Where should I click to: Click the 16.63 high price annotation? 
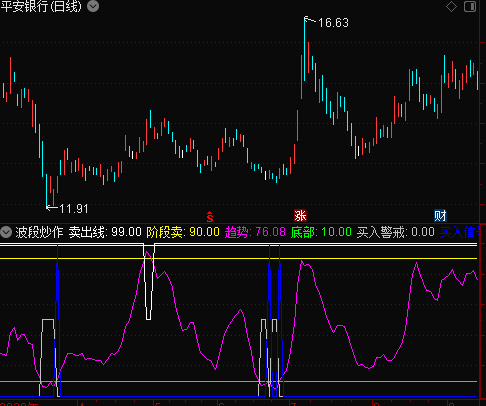(333, 23)
